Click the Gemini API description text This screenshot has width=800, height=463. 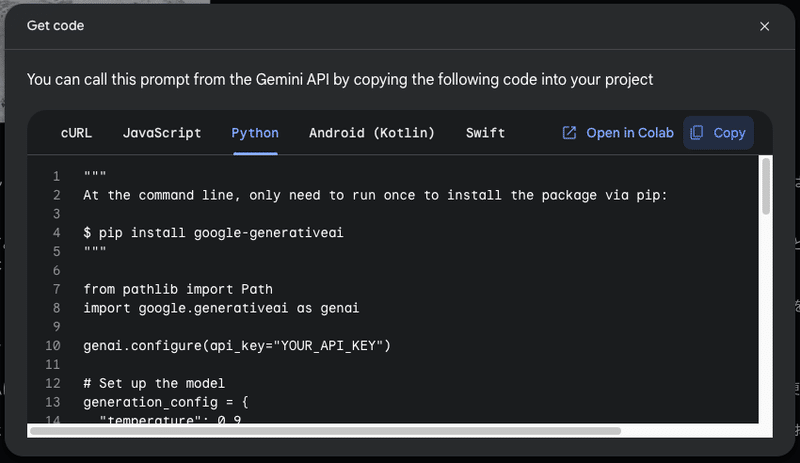click(340, 80)
